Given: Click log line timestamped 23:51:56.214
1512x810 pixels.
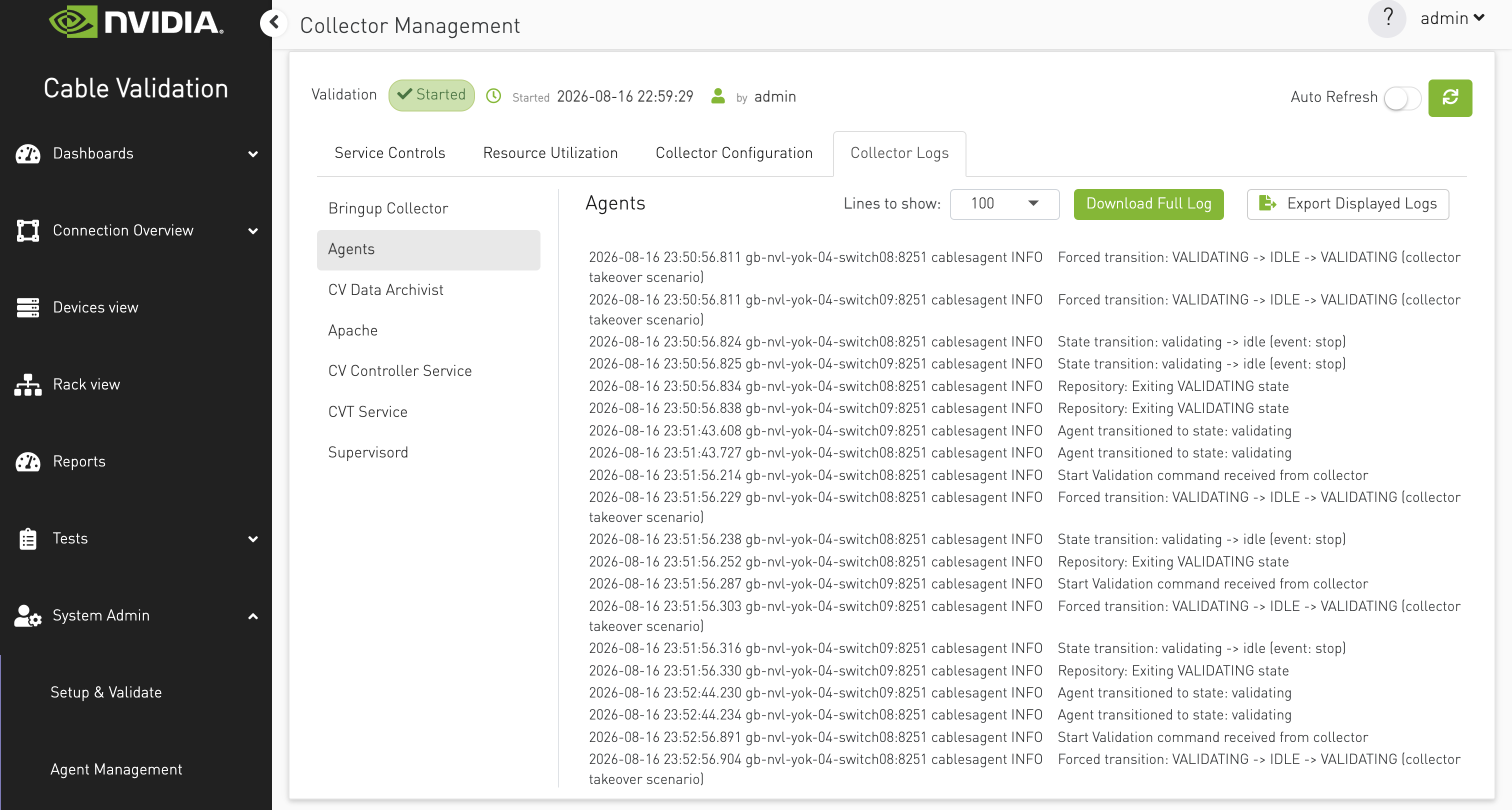Looking at the screenshot, I should (978, 475).
